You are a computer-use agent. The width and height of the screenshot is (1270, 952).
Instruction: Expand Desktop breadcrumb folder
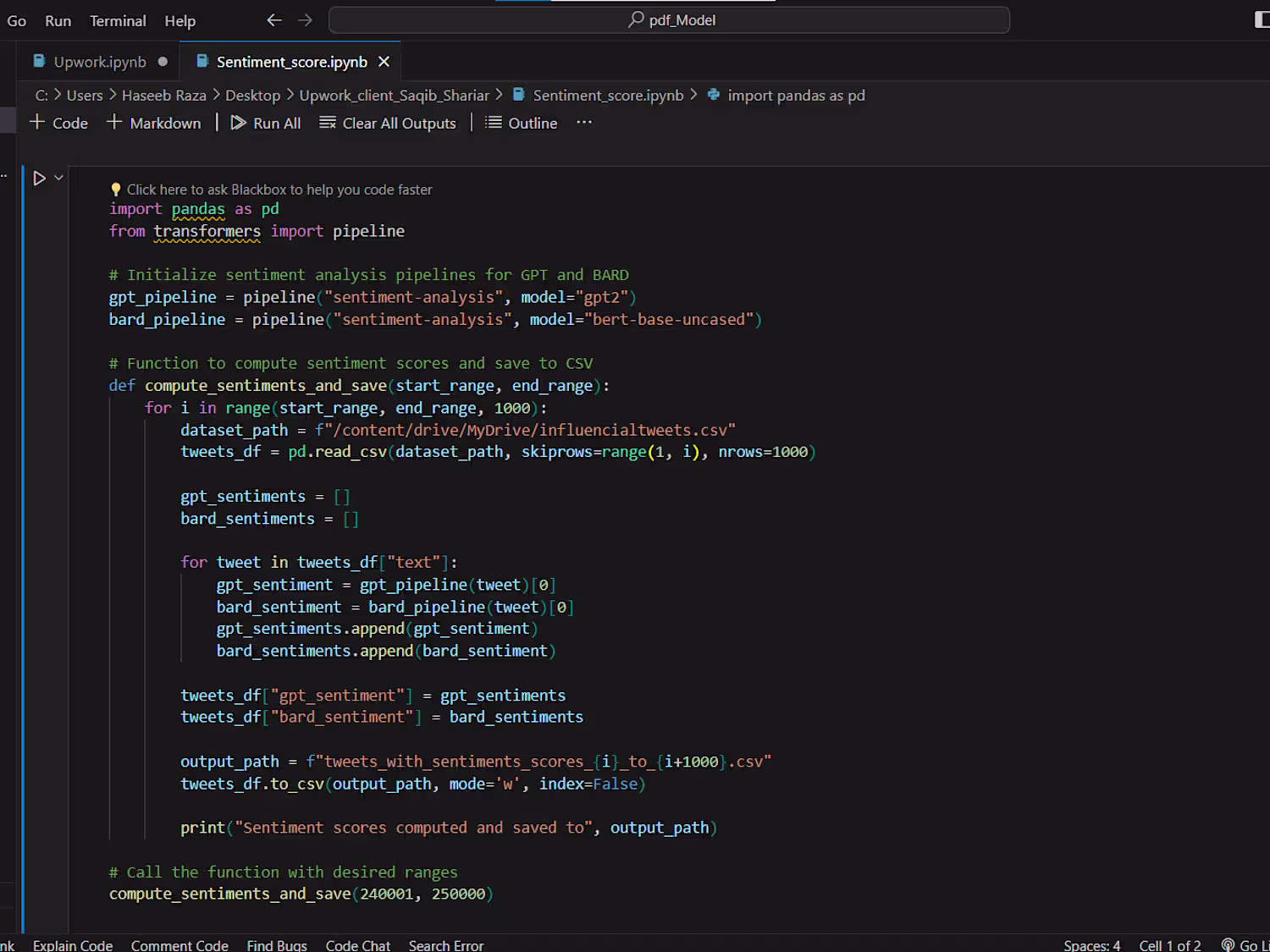coord(252,96)
